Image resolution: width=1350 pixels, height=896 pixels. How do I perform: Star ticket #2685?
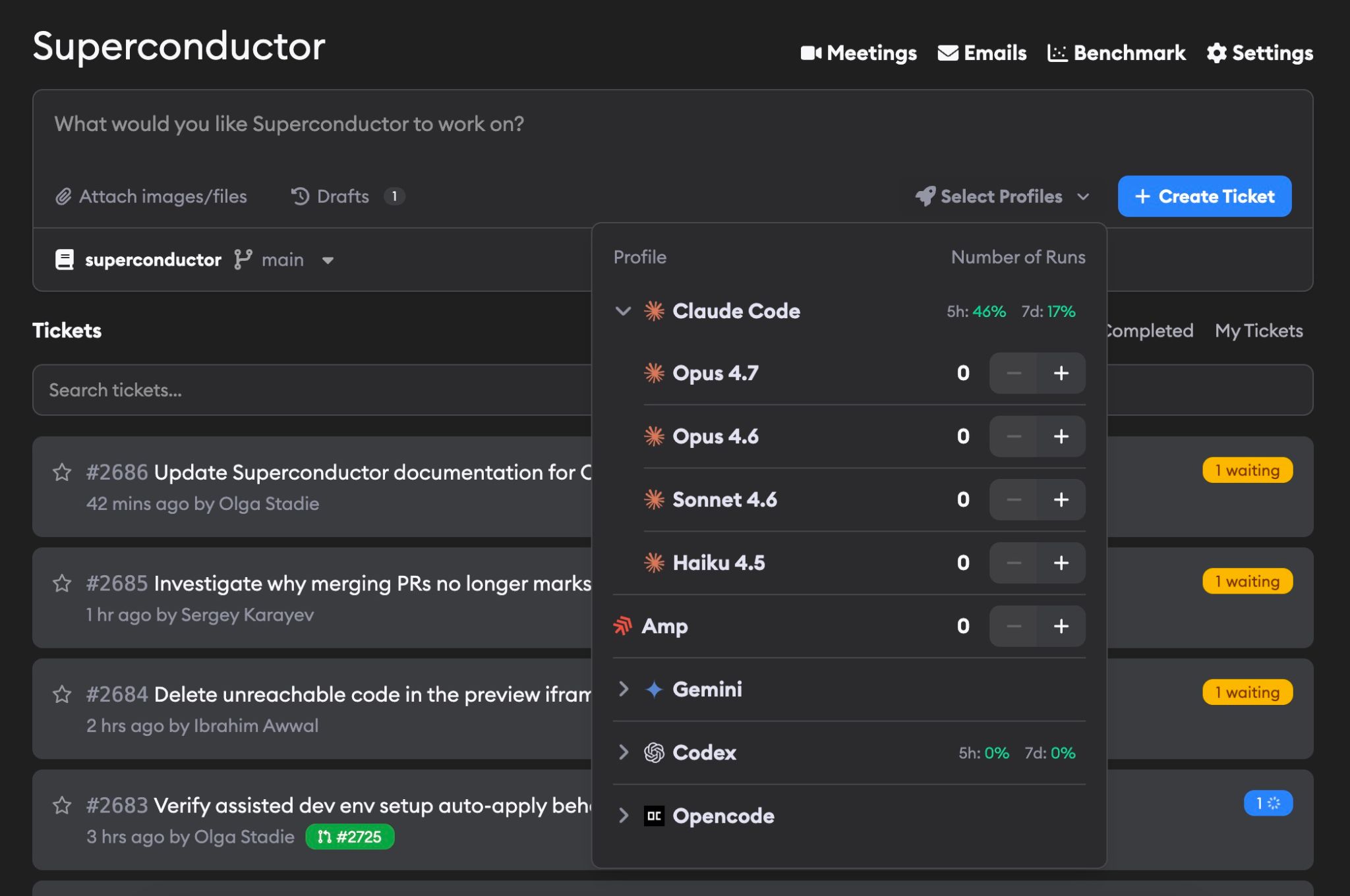pyautogui.click(x=62, y=583)
